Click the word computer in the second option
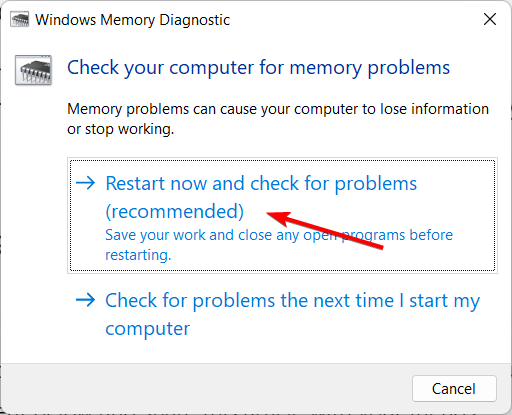Image resolution: width=512 pixels, height=415 pixels. pos(148,329)
